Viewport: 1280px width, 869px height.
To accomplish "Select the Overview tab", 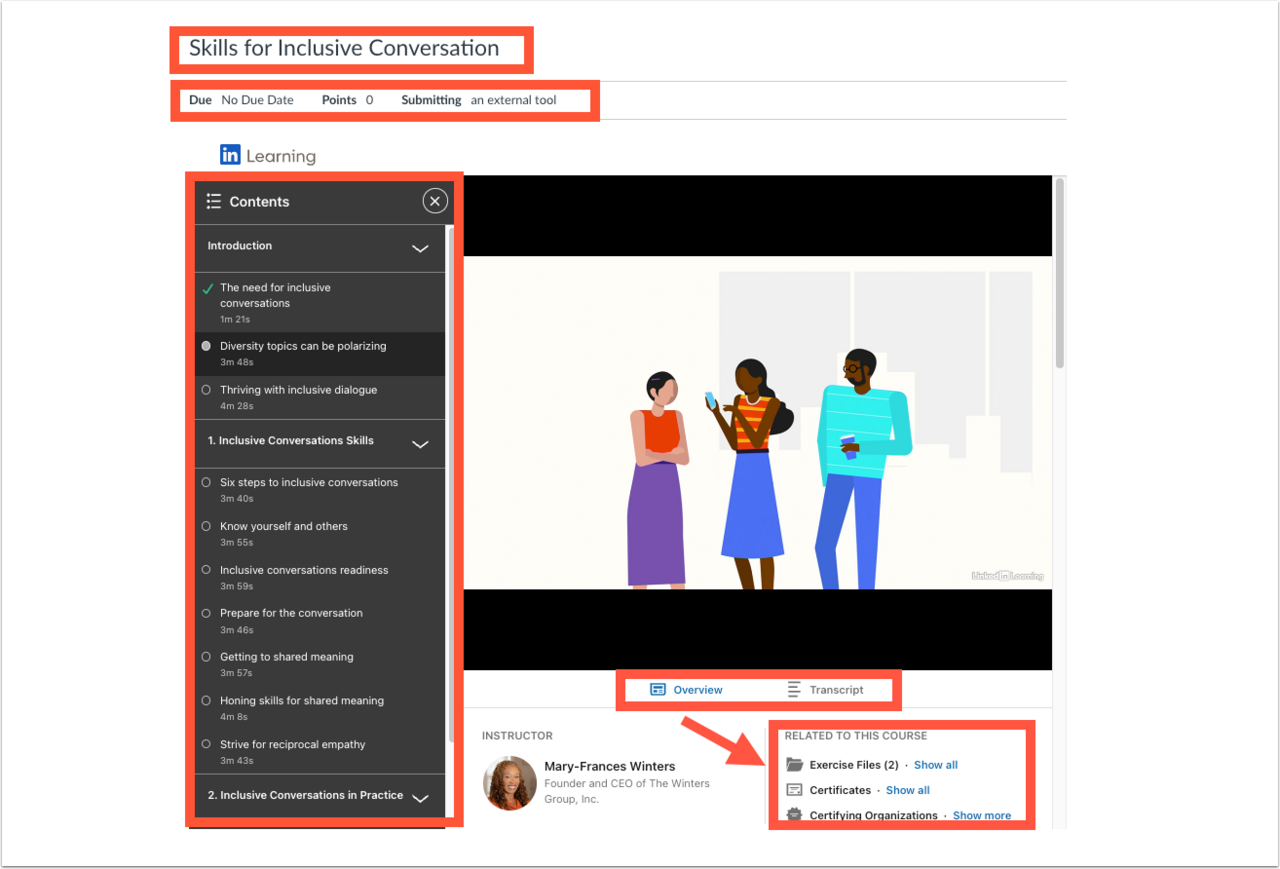I will click(x=700, y=689).
